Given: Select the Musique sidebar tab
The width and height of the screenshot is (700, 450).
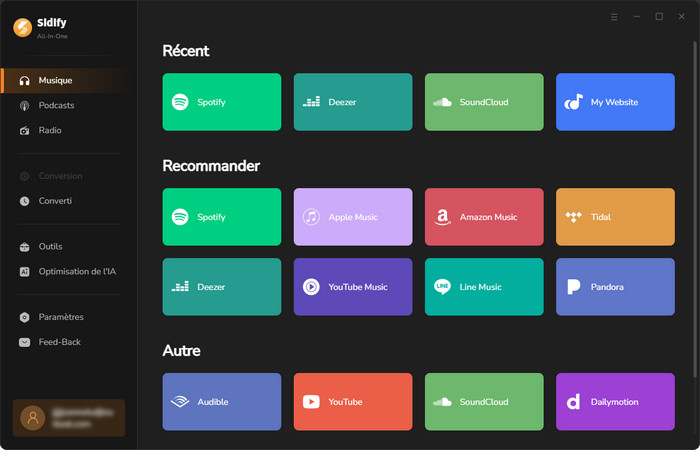Looking at the screenshot, I should click(x=55, y=80).
